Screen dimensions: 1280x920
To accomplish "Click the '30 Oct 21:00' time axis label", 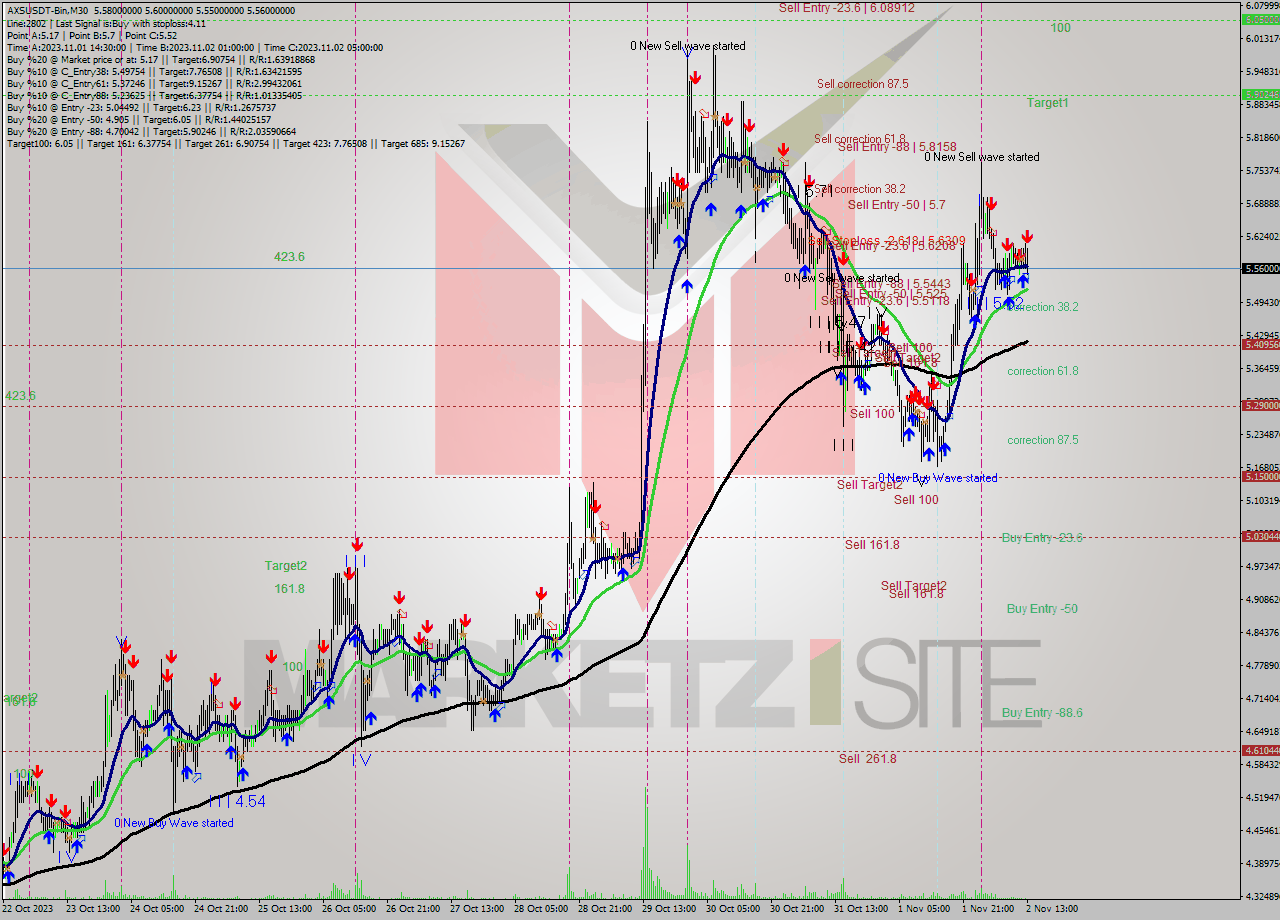I will click(797, 909).
